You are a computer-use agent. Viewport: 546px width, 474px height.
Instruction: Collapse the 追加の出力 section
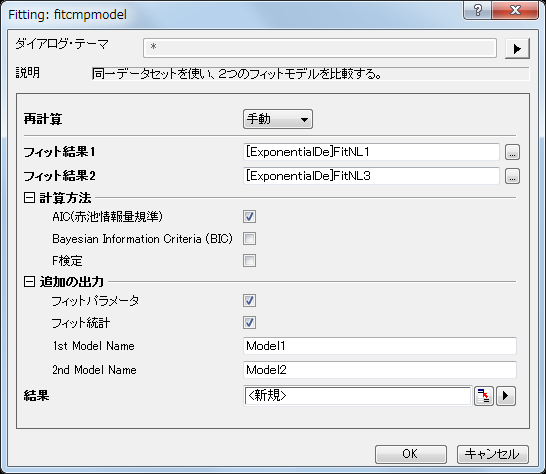coord(29,281)
